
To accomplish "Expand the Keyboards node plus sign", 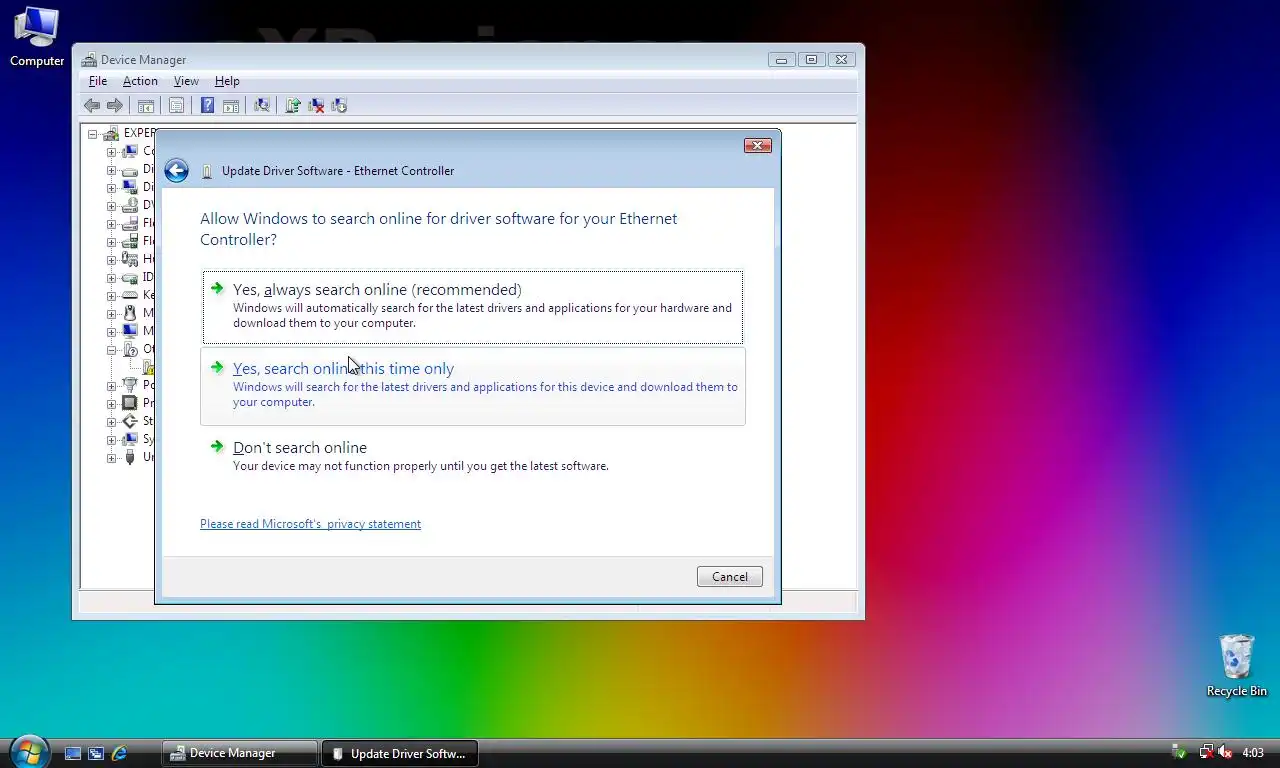I will coord(111,296).
